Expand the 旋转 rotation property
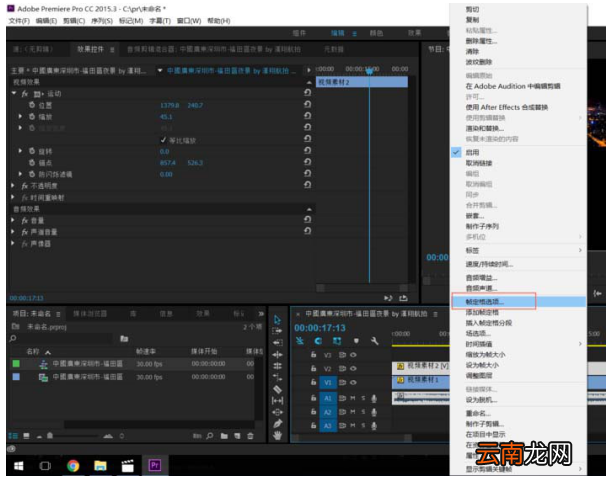Viewport: 609px width, 482px height. click(20, 151)
